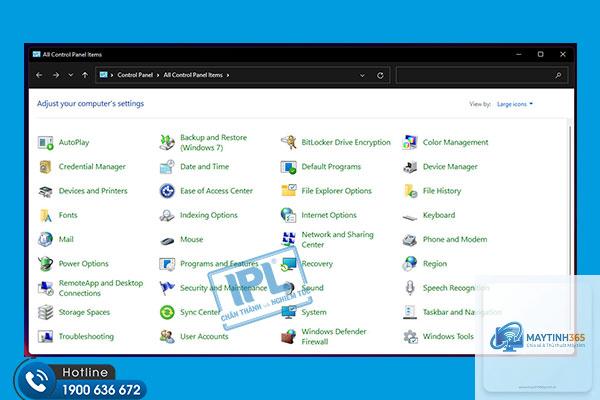Click the Storage Spaces icon
The image size is (600, 400).
45,312
